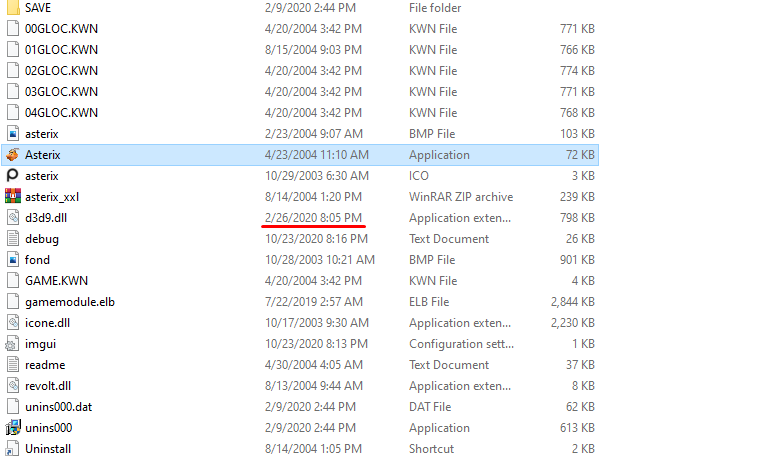Image resolution: width=757 pixels, height=461 pixels.
Task: Select the SAVE folder icon
Action: coord(13,8)
